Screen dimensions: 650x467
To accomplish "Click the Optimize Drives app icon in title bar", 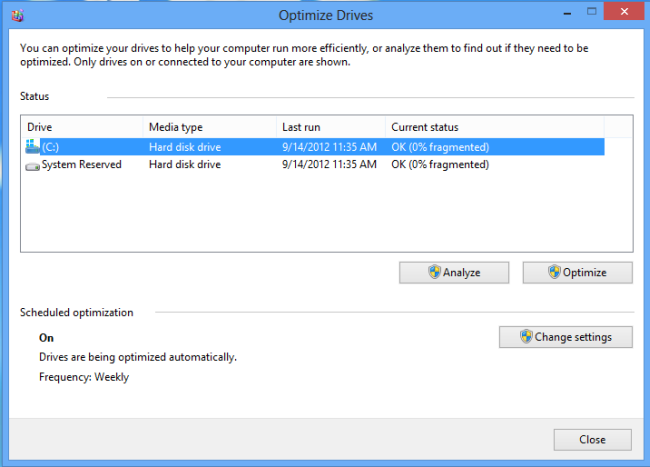I will pos(17,16).
